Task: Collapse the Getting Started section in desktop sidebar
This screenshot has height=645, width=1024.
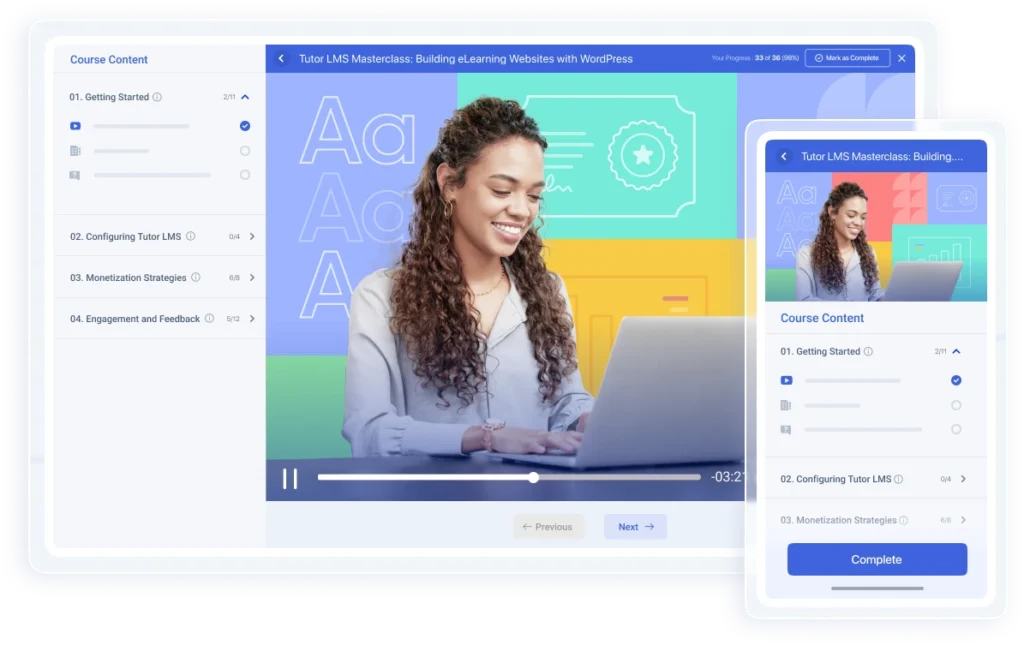Action: 246,97
